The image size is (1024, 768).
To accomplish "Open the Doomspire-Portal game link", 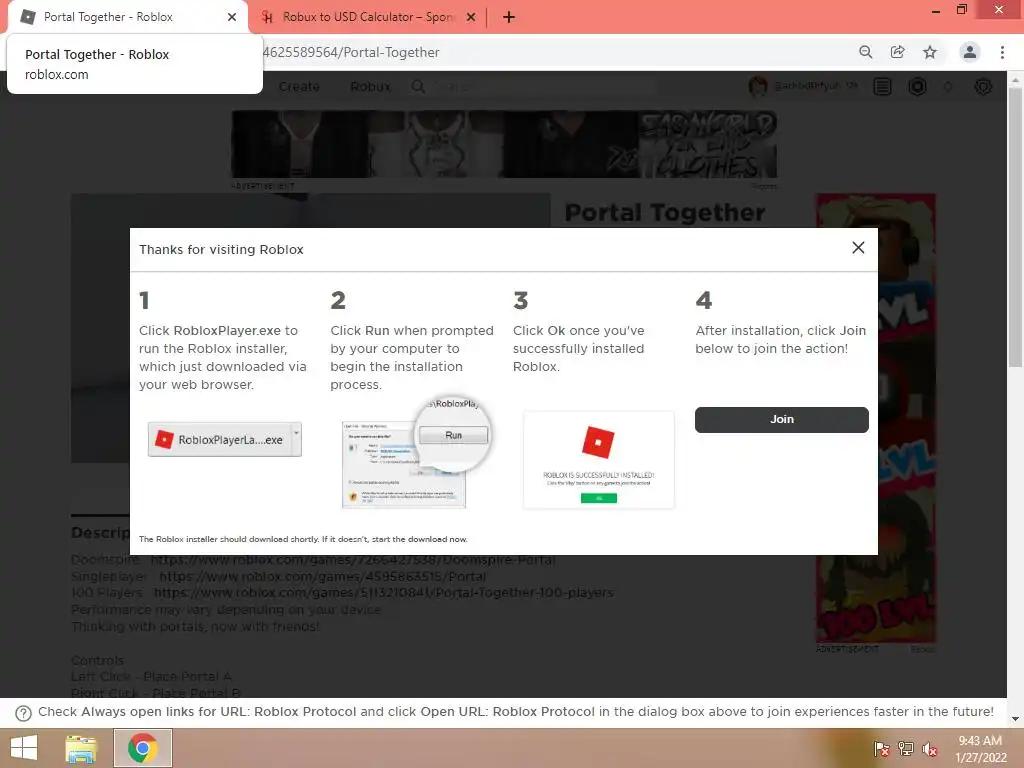I will pyautogui.click(x=353, y=560).
